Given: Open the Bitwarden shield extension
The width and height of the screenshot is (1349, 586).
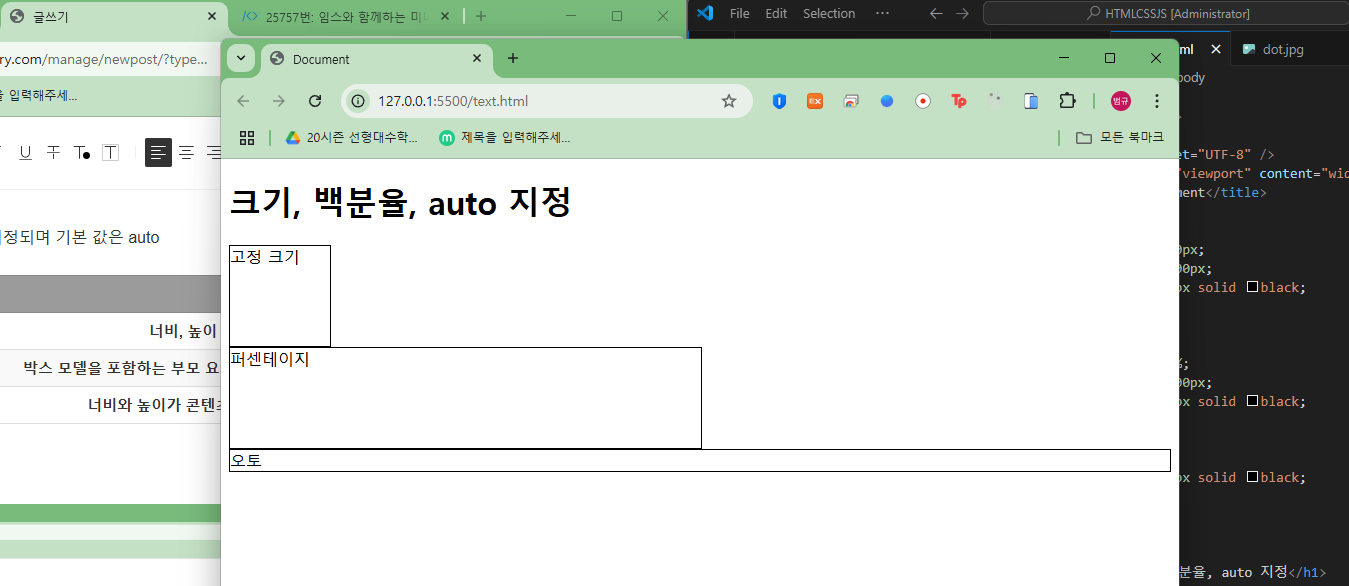Looking at the screenshot, I should [779, 101].
